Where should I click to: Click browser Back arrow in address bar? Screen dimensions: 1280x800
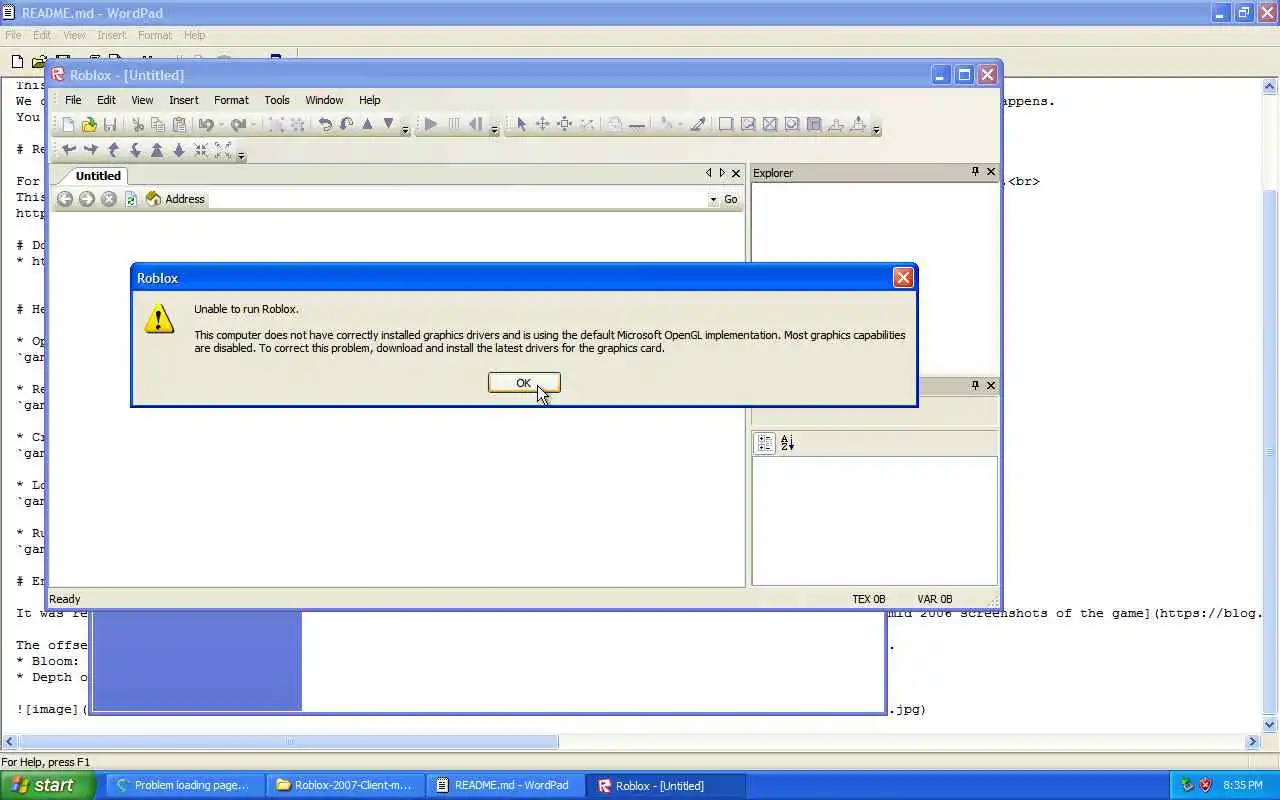coord(65,199)
